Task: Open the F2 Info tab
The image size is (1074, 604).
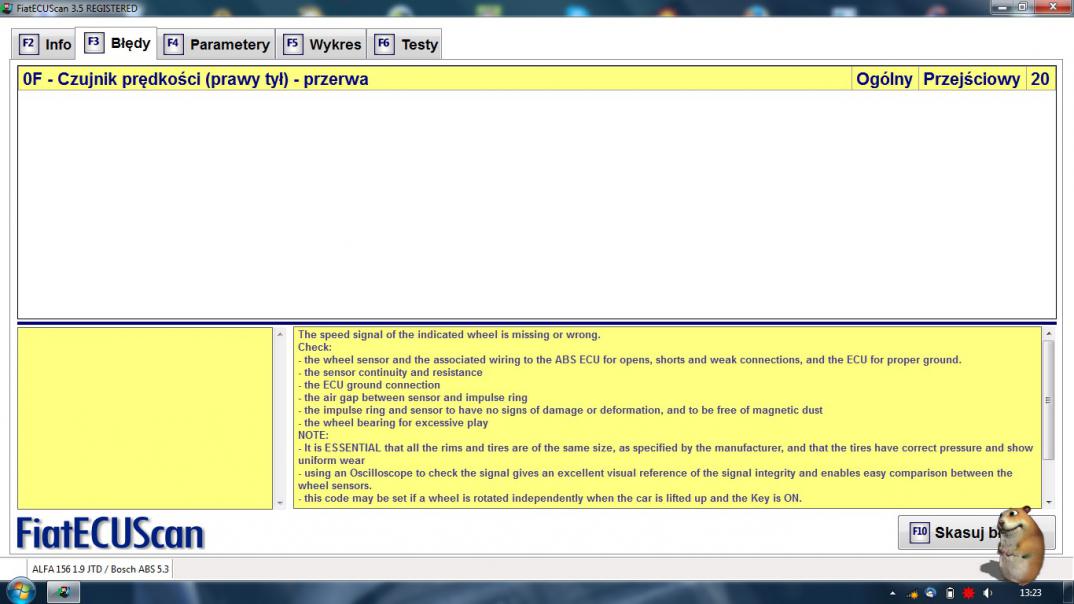Action: [x=45, y=45]
